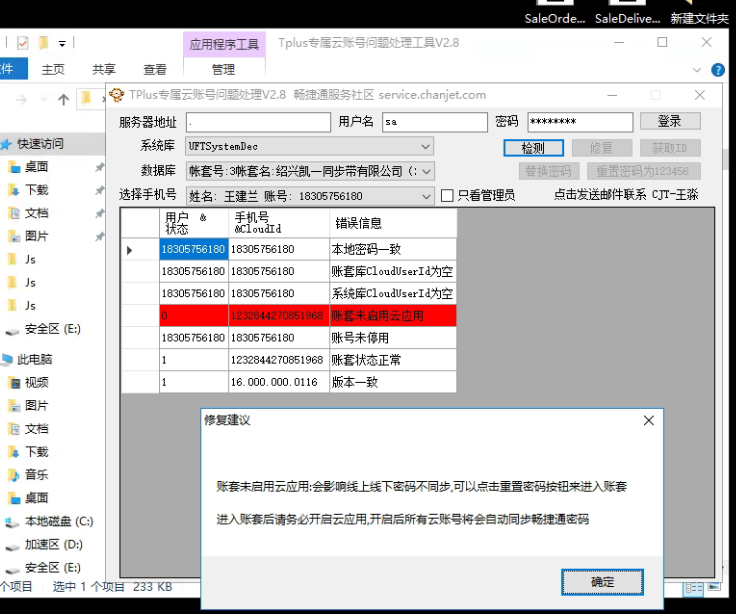Click into the 密码 password field
The width and height of the screenshot is (736, 614).
pos(580,122)
